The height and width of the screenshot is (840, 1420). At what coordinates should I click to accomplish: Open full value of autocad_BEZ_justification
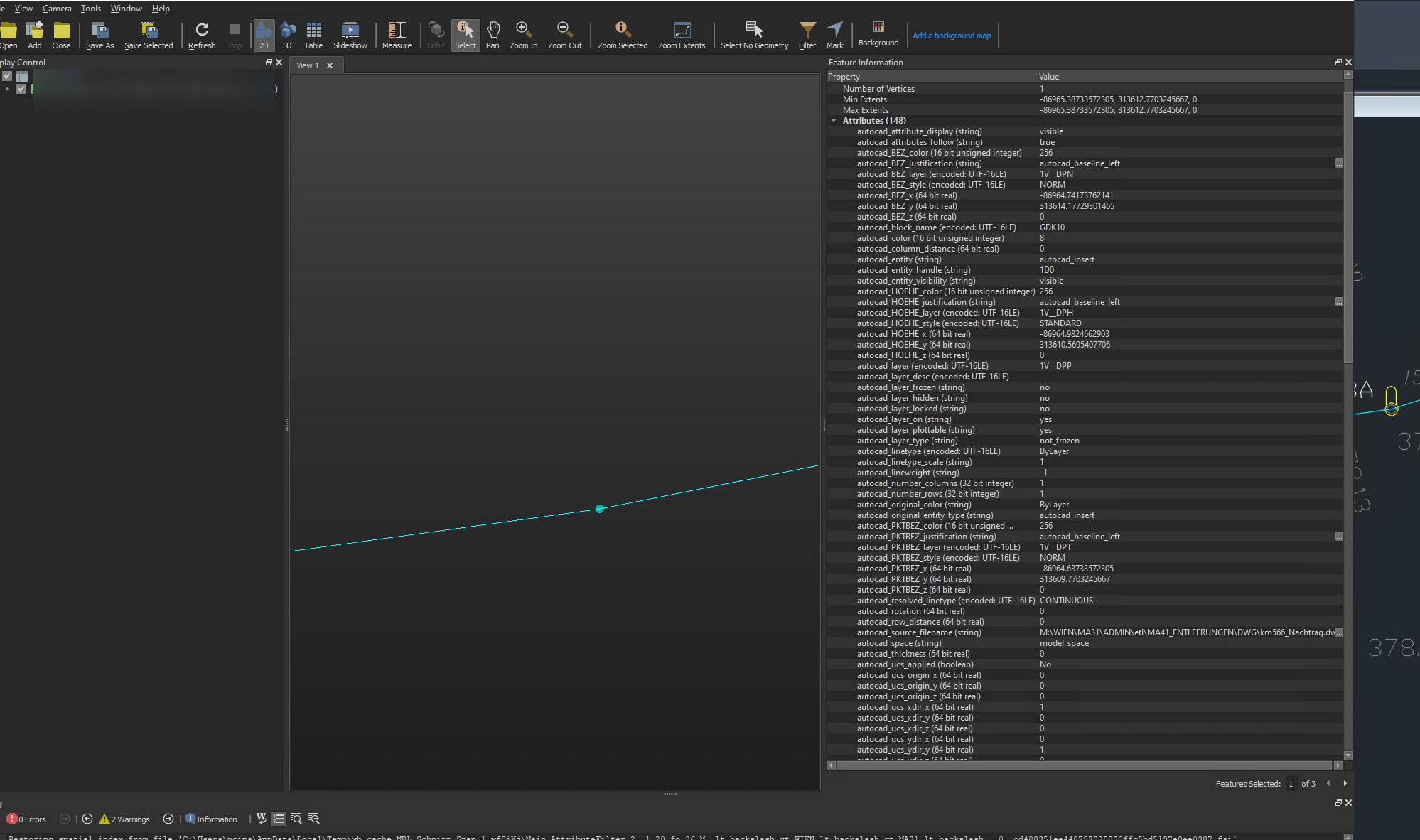[1339, 163]
